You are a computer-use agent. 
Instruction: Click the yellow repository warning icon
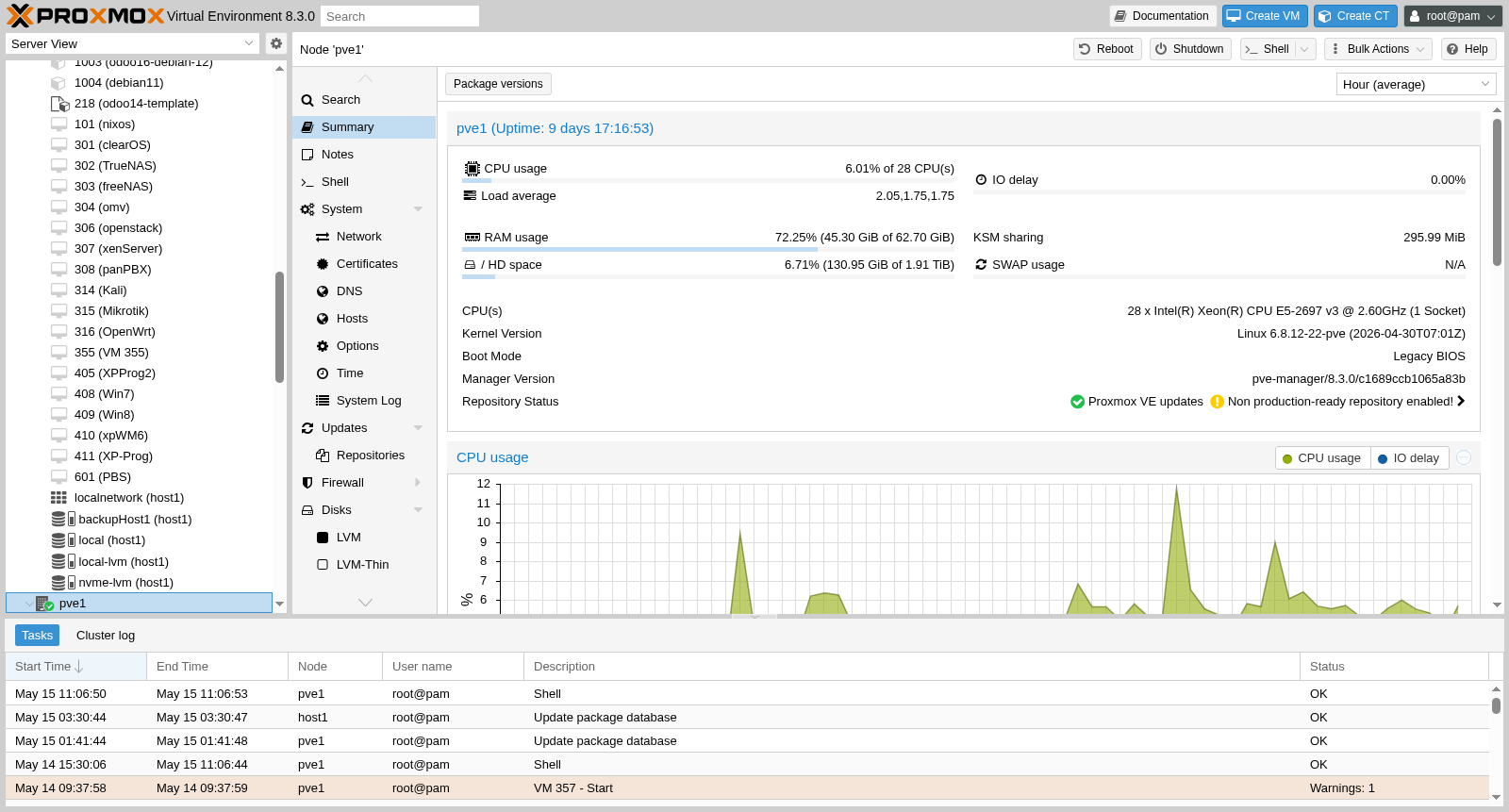pyautogui.click(x=1217, y=402)
